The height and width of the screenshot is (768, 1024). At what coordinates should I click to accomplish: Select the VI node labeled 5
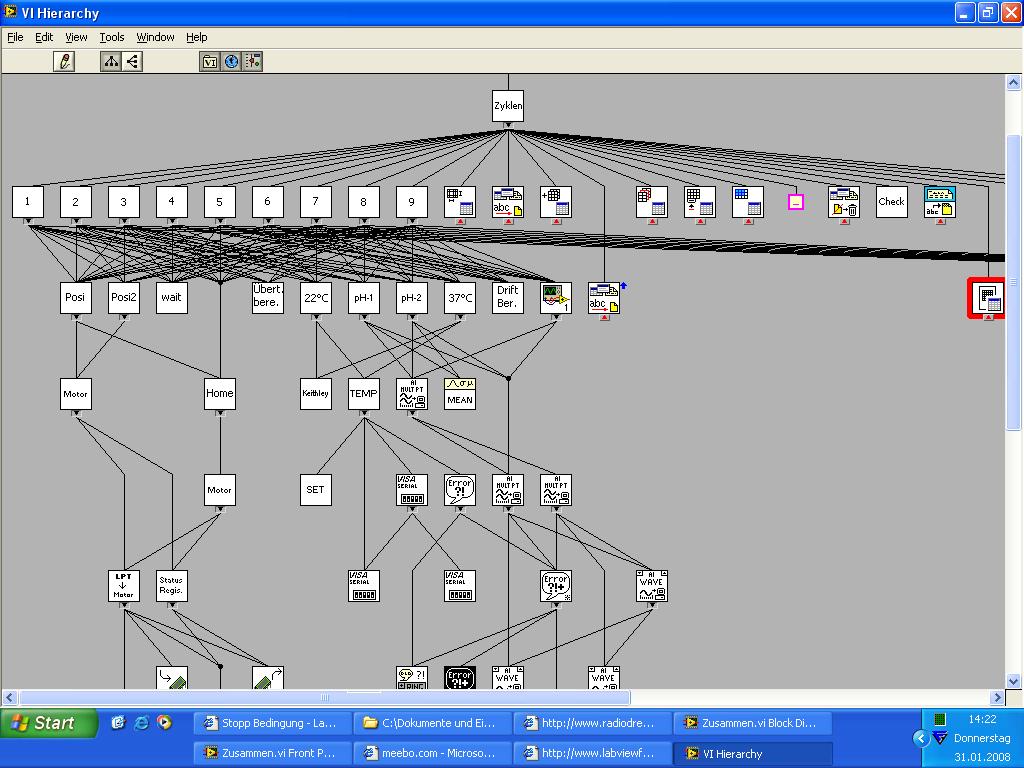[219, 202]
